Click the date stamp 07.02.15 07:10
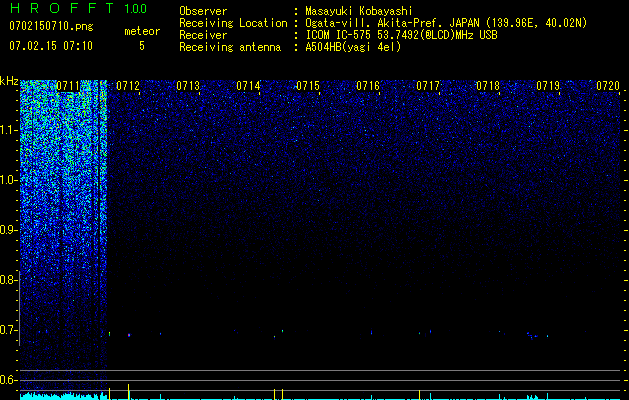 [x=51, y=46]
